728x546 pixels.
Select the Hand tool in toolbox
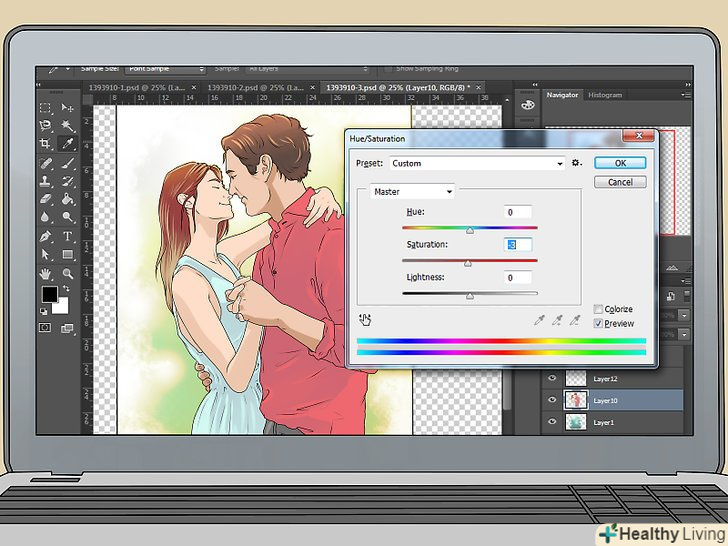[x=45, y=272]
